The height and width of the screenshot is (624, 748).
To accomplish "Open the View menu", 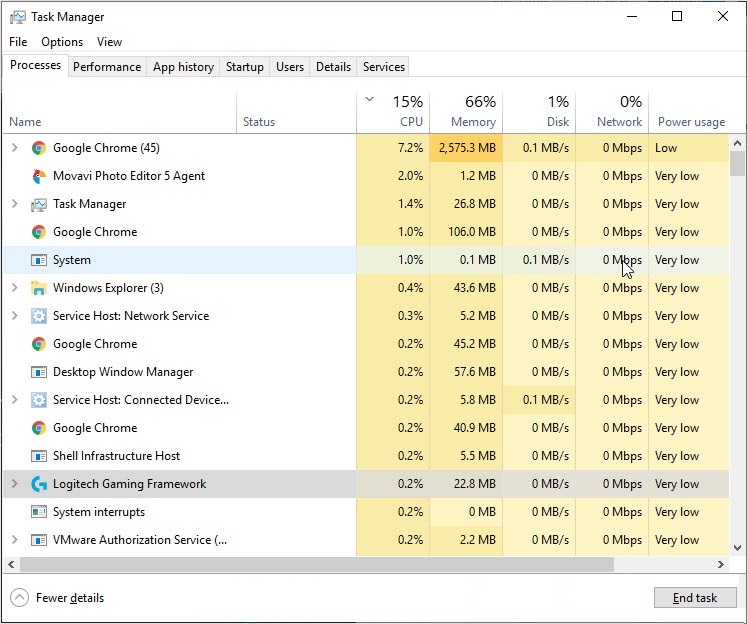I will pyautogui.click(x=109, y=42).
